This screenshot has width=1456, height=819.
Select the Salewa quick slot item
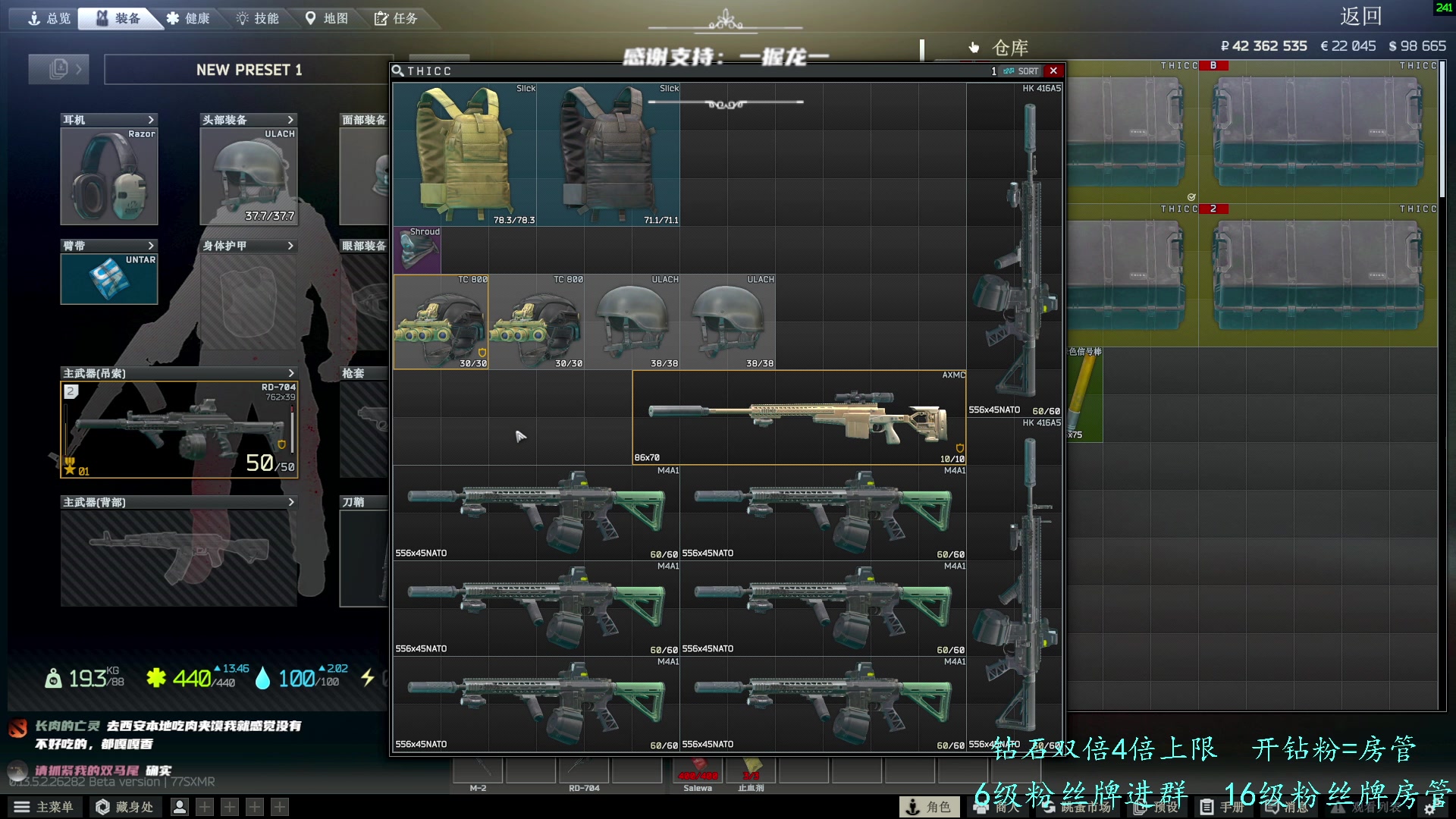point(698,770)
